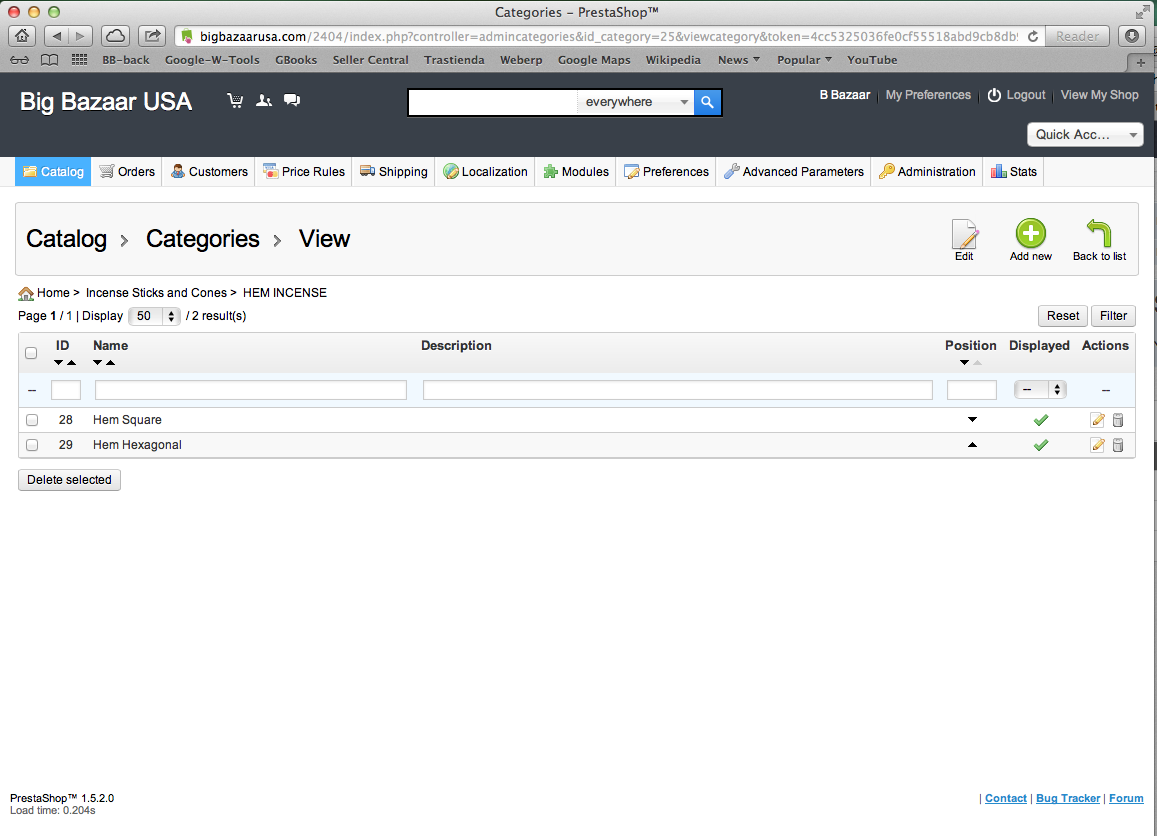Image resolution: width=1157 pixels, height=836 pixels.
Task: Click the browser share button
Action: (x=152, y=35)
